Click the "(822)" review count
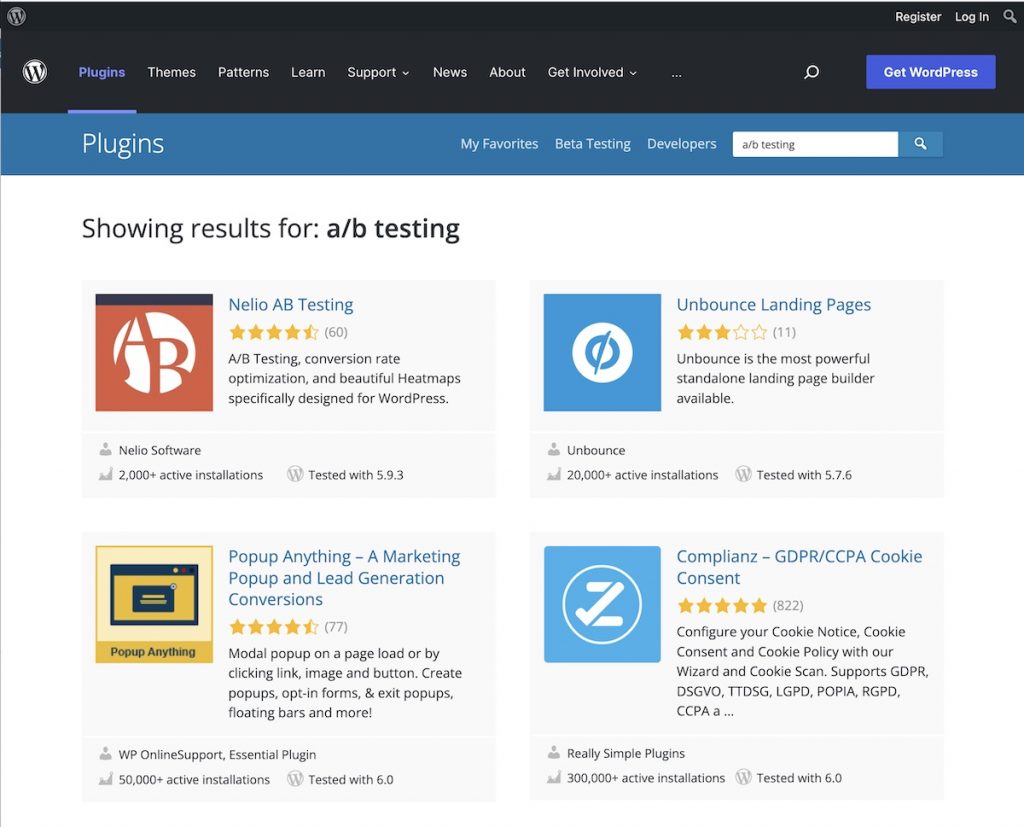The height and width of the screenshot is (827, 1024). click(x=788, y=606)
